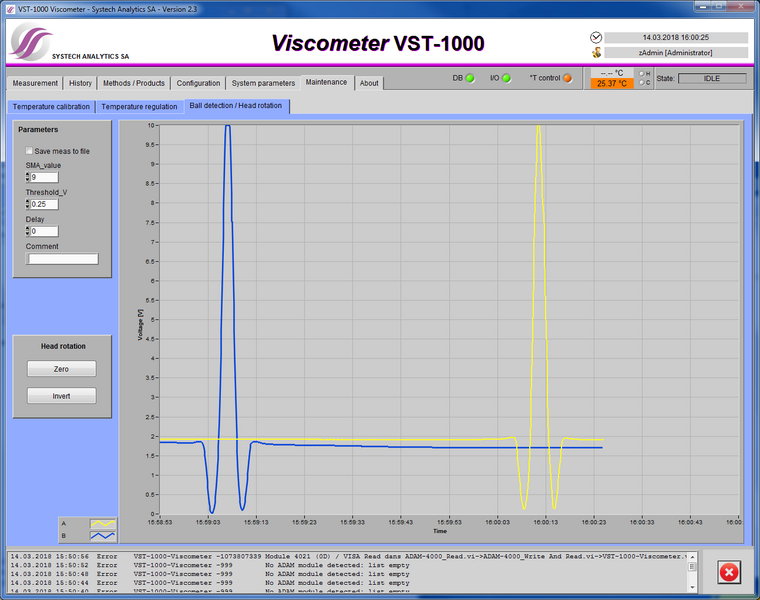Click the Time axis label
The image size is (760, 600).
point(440,531)
